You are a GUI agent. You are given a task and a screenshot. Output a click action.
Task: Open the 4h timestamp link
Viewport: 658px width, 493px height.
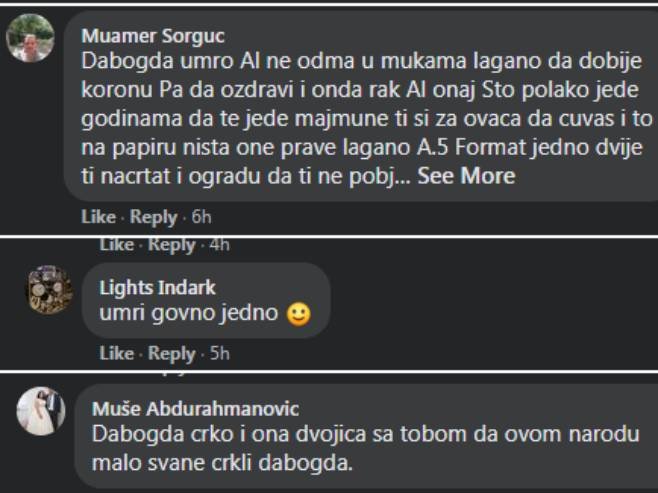coord(219,245)
